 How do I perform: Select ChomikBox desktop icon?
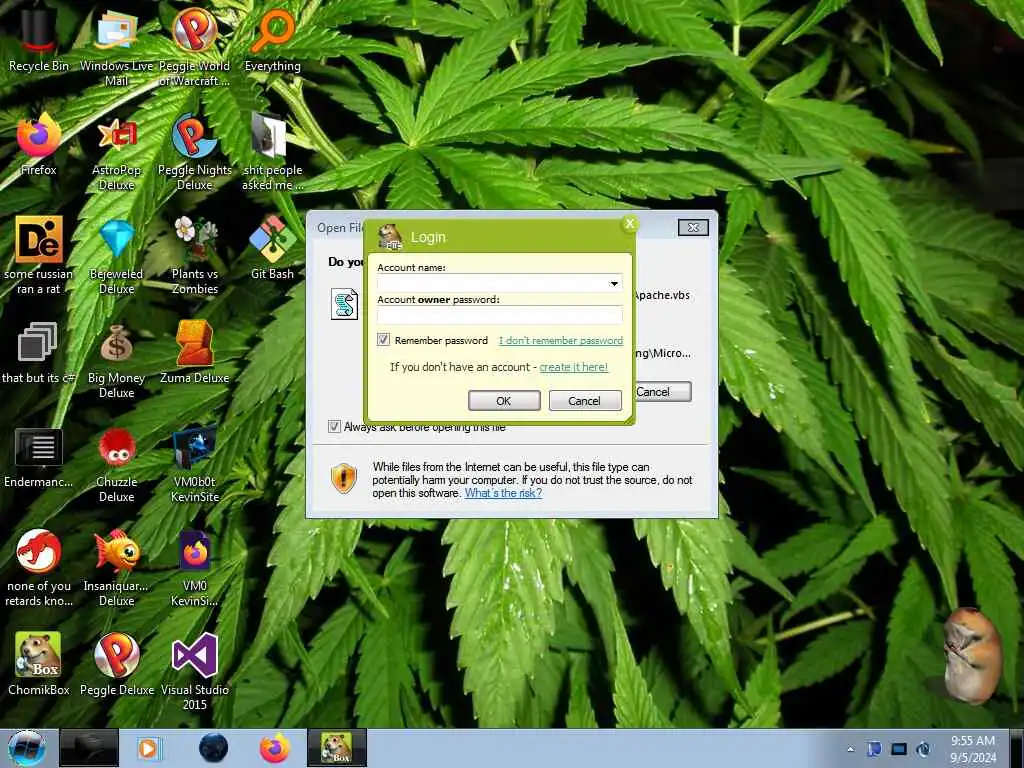(x=39, y=663)
